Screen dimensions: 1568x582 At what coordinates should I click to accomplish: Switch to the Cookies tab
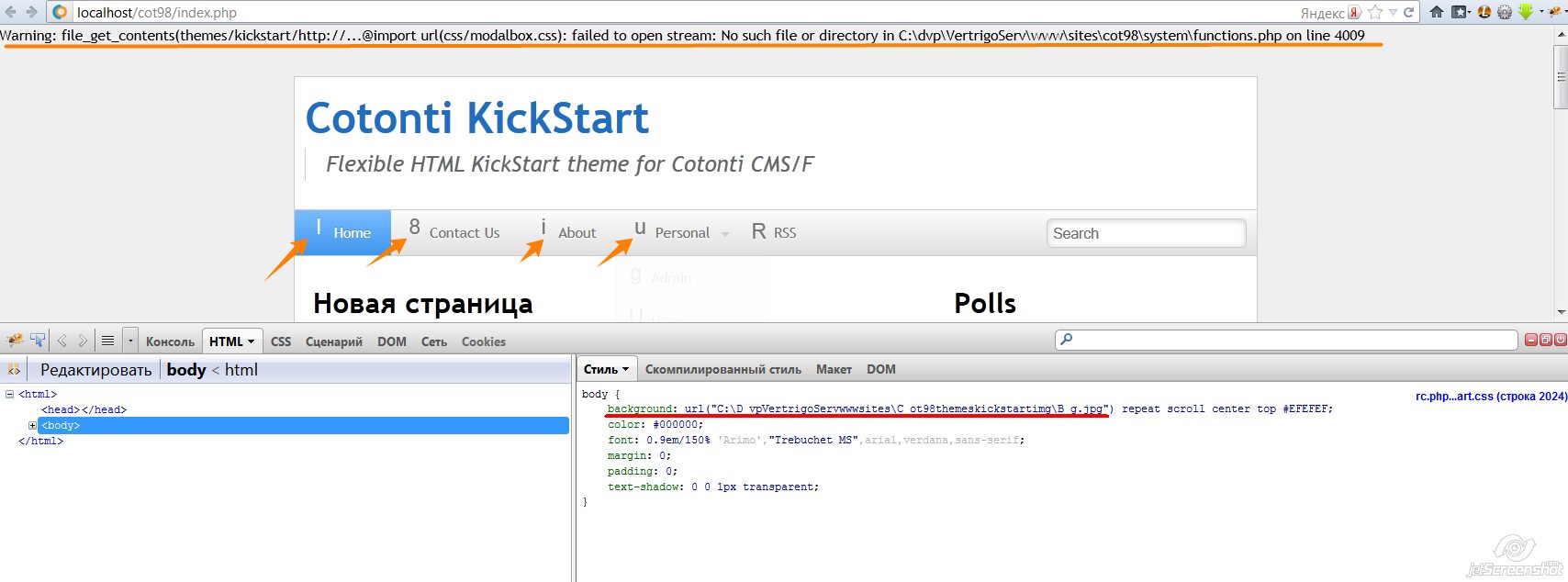click(x=484, y=341)
